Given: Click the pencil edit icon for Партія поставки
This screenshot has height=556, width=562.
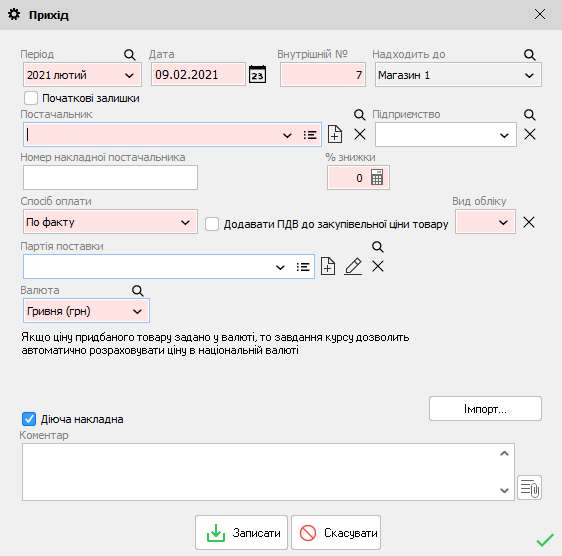Looking at the screenshot, I should (x=353, y=266).
